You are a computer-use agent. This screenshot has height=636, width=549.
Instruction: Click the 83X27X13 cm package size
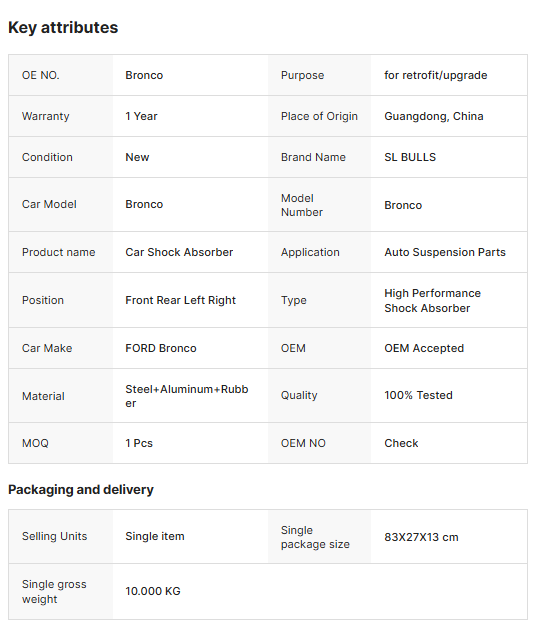click(421, 537)
